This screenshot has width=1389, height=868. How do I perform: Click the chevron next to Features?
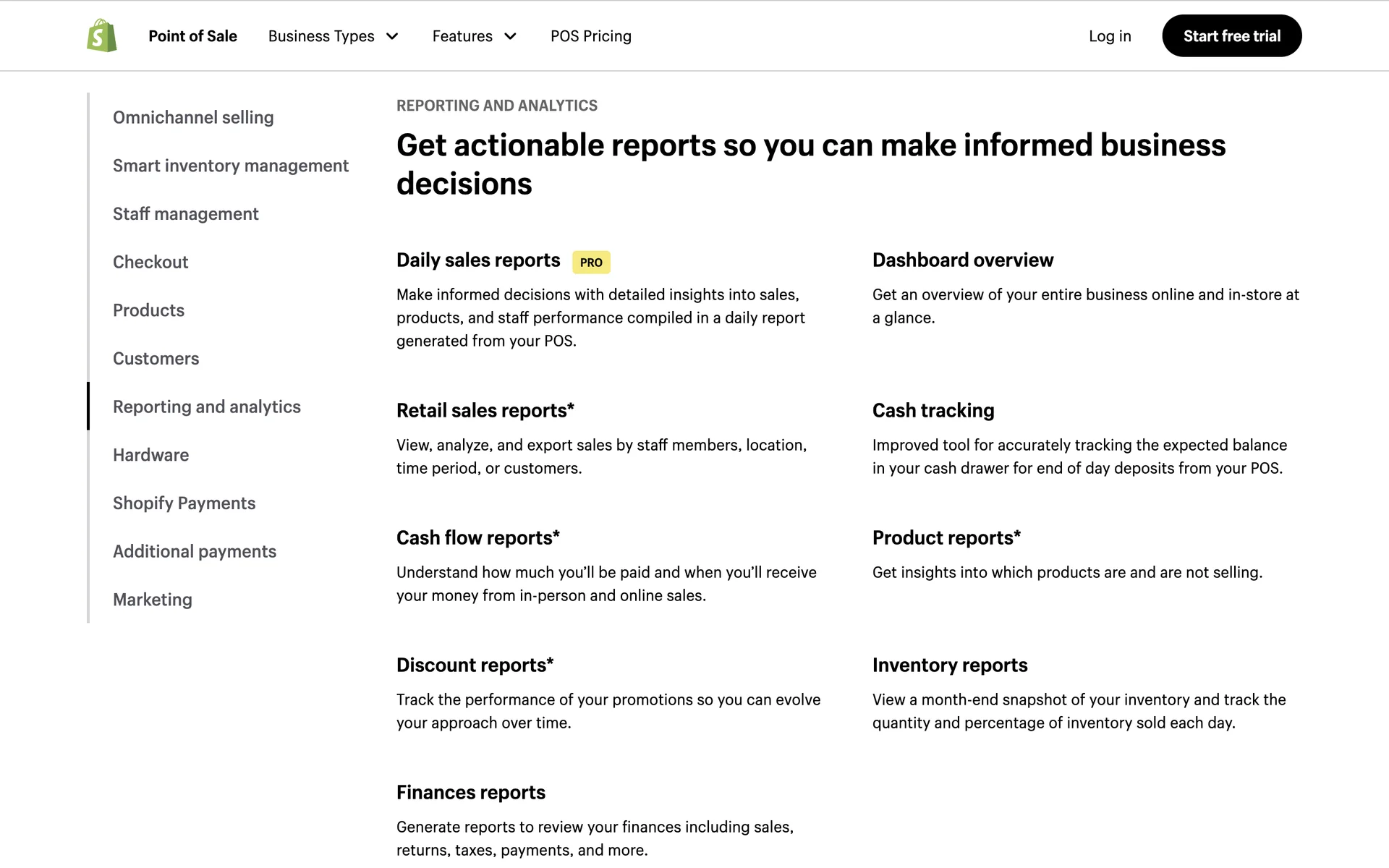pyautogui.click(x=511, y=36)
